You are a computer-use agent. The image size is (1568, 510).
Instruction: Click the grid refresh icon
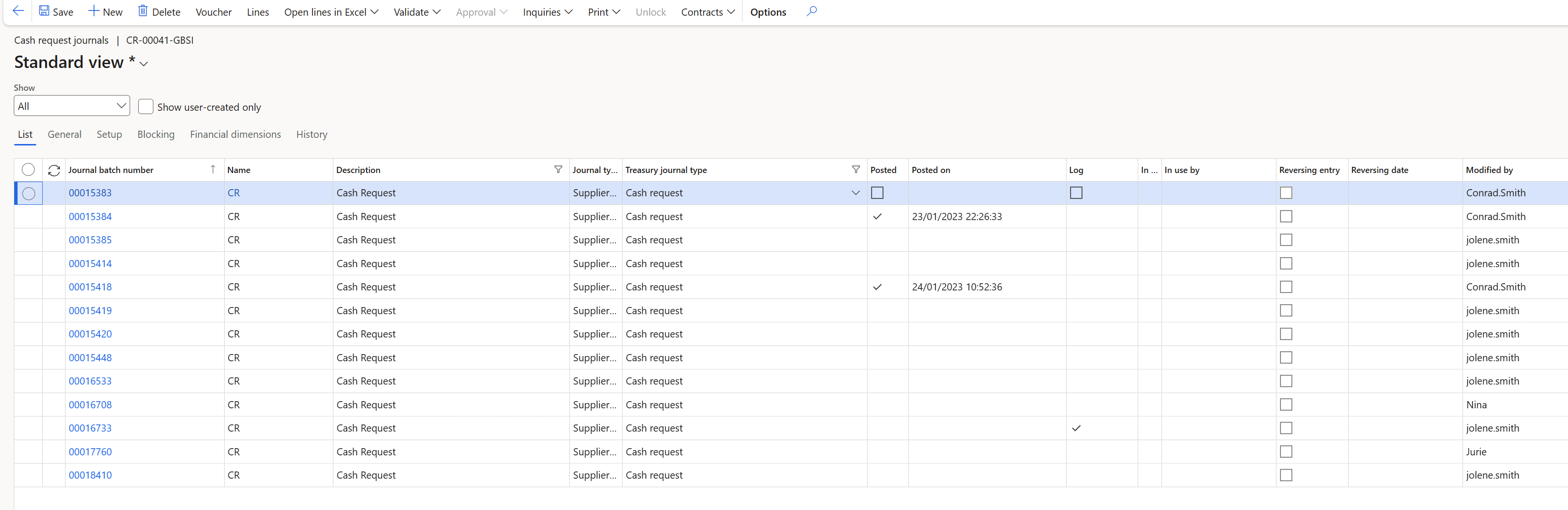[x=54, y=170]
